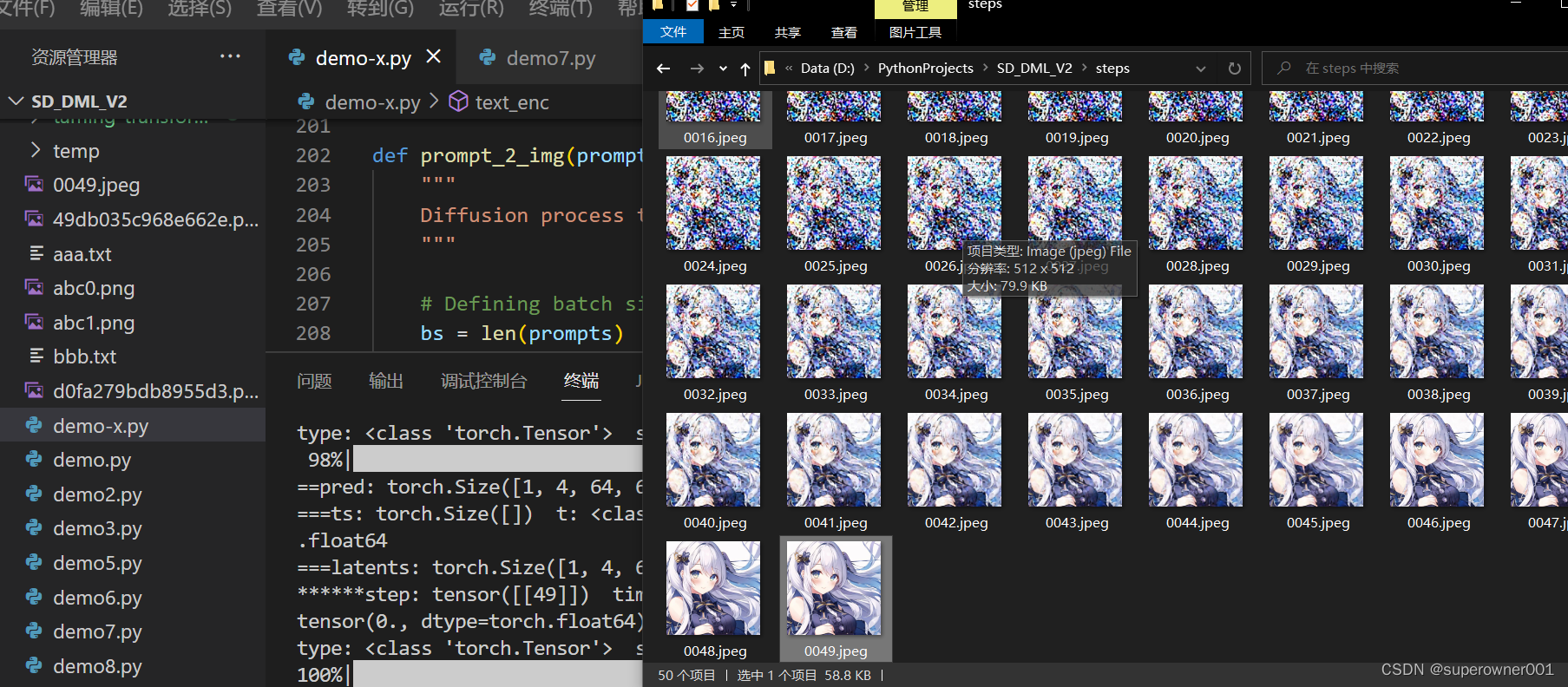Click the search steps input field

point(1414,69)
